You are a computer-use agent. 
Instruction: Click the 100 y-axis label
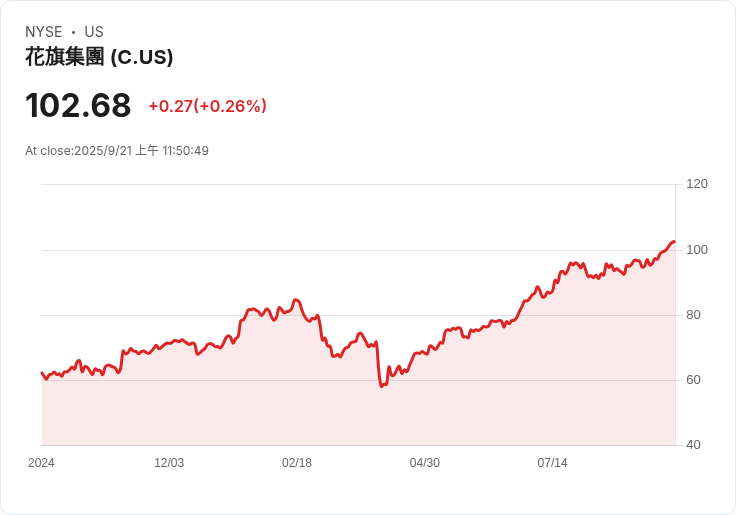(x=697, y=249)
